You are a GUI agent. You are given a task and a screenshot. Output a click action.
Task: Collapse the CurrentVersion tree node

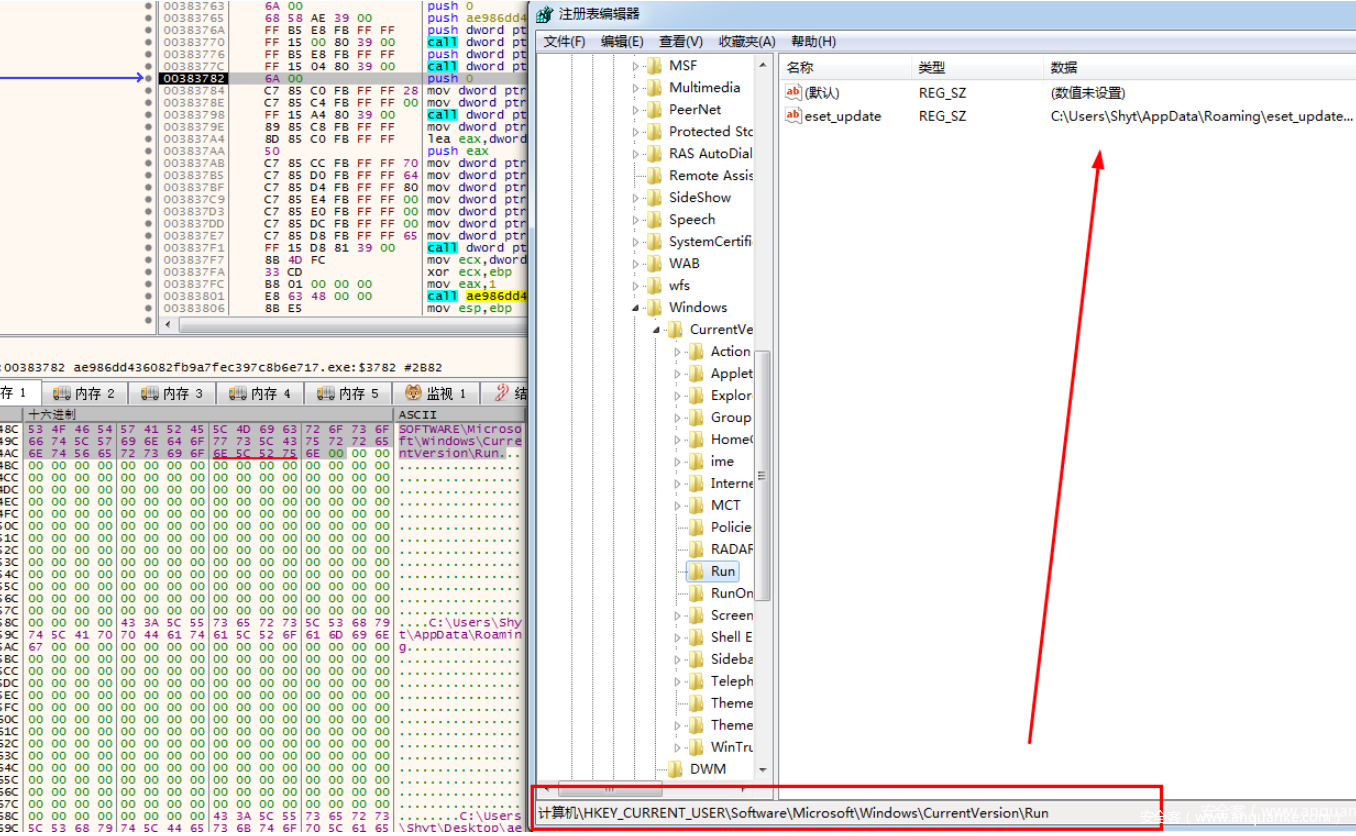click(x=656, y=330)
